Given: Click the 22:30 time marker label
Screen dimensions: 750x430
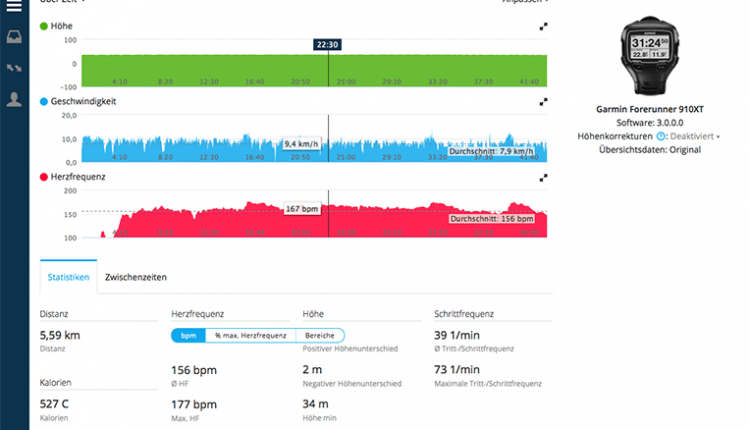Looking at the screenshot, I should pyautogui.click(x=328, y=44).
